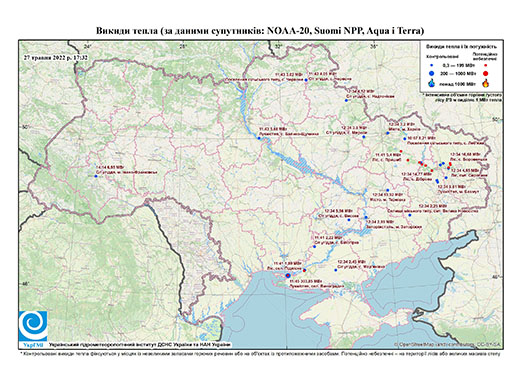Viewport: 520px width, 368px height.
Task: Click the map title mentioning NOAA-20, Suomi NPP
Action: click(x=260, y=31)
